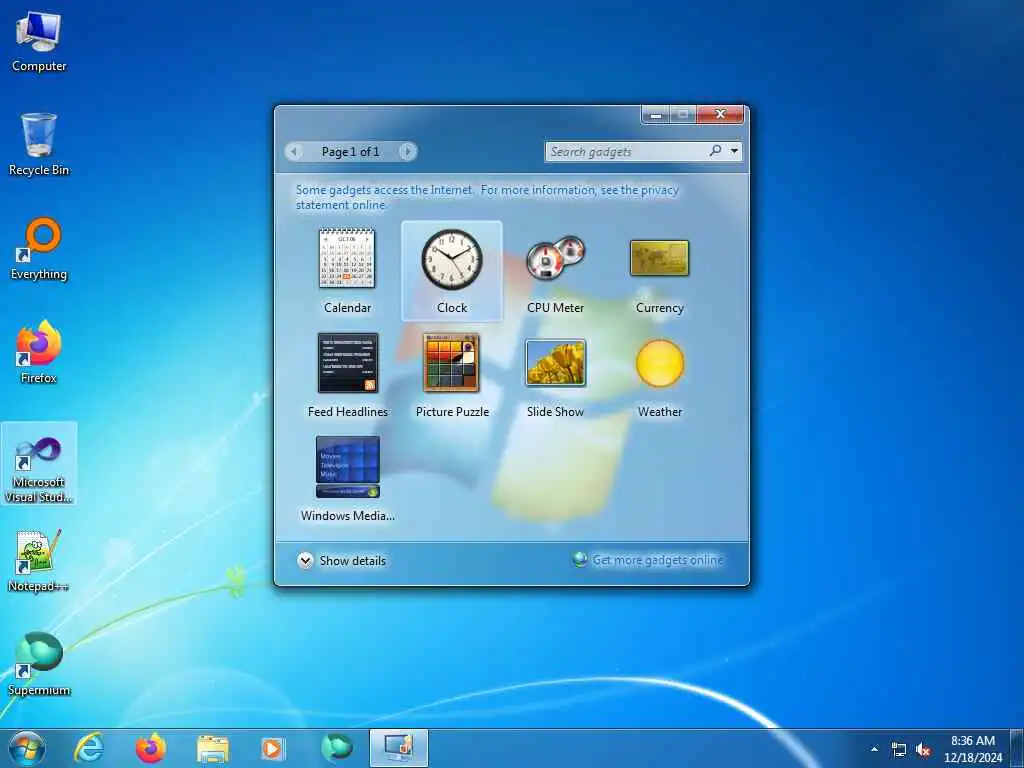Select the Weather gadget icon
The image size is (1024, 768).
660,363
